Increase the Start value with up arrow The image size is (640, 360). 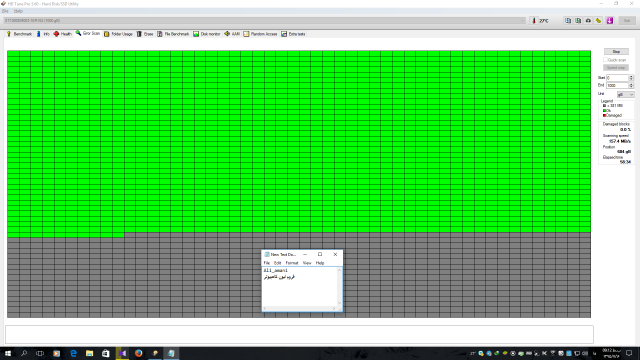click(x=631, y=76)
